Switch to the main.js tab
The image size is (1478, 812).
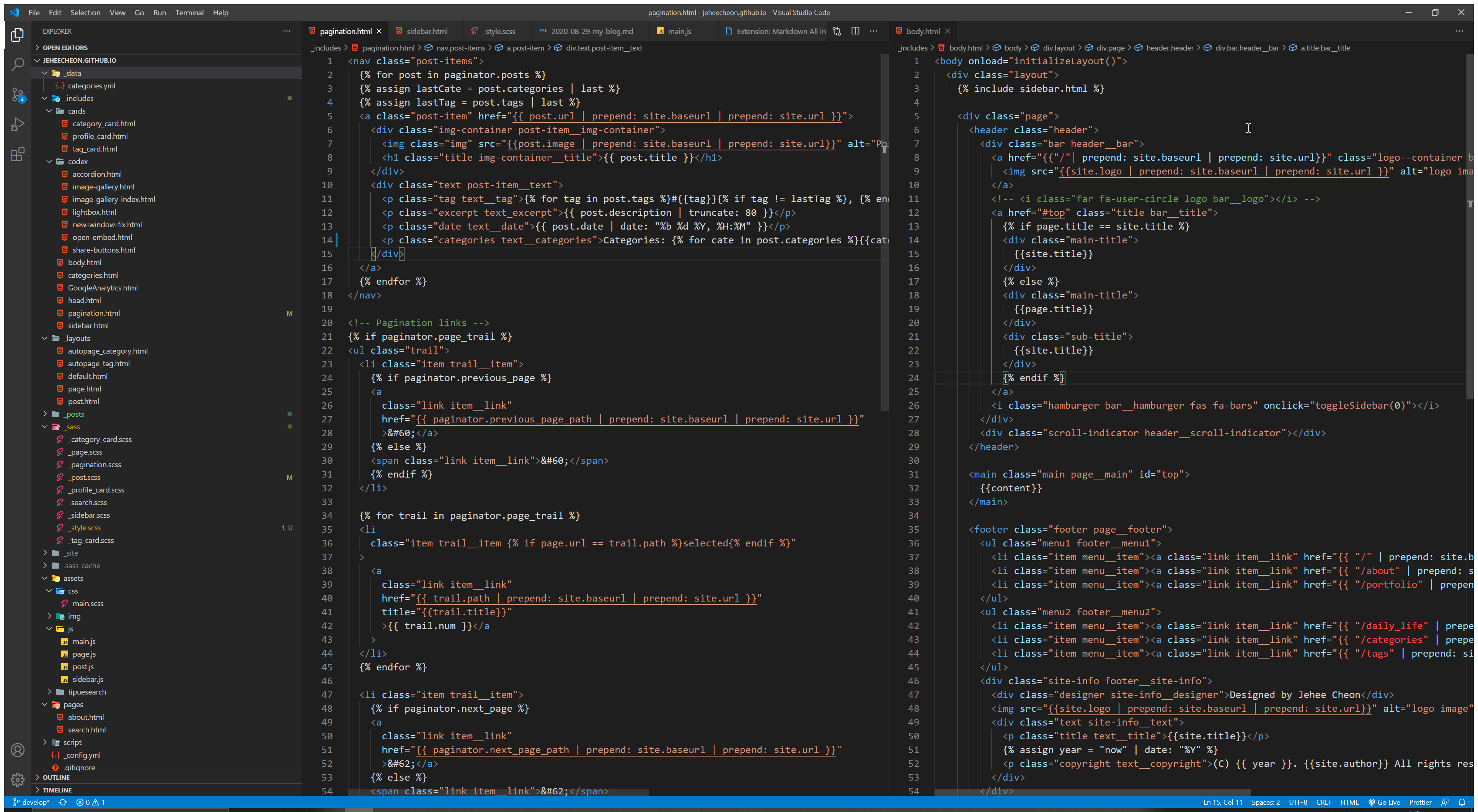(x=679, y=31)
